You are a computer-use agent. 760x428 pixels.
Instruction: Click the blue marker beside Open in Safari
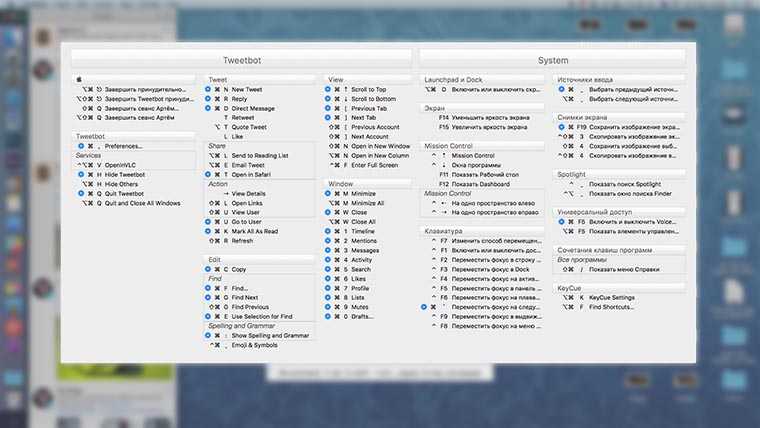point(207,174)
